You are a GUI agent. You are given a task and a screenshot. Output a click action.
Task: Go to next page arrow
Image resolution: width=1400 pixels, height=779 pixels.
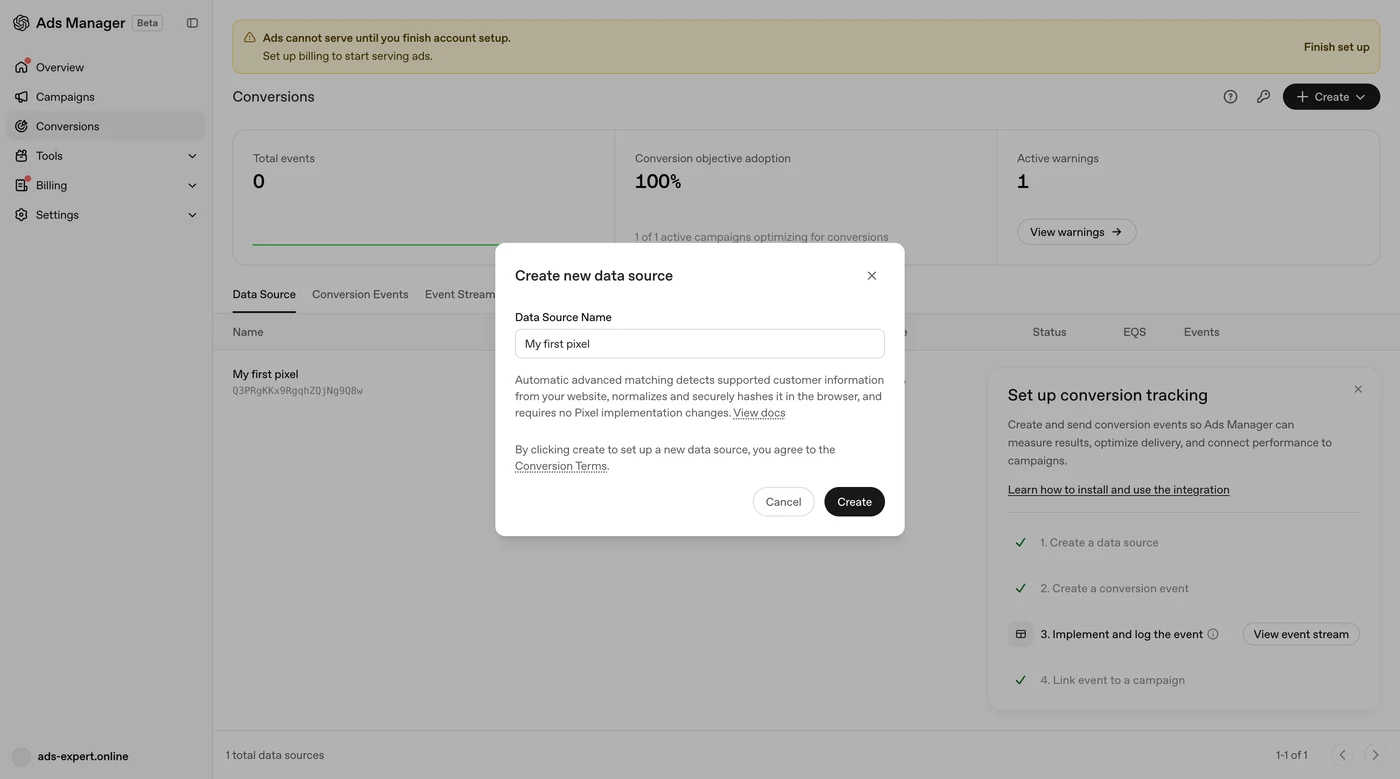coord(1375,755)
